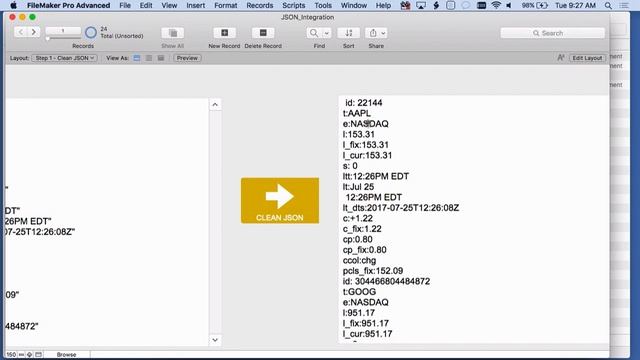The image size is (640, 360).
Task: Click zoom level 150 in status bar
Action: point(11,354)
